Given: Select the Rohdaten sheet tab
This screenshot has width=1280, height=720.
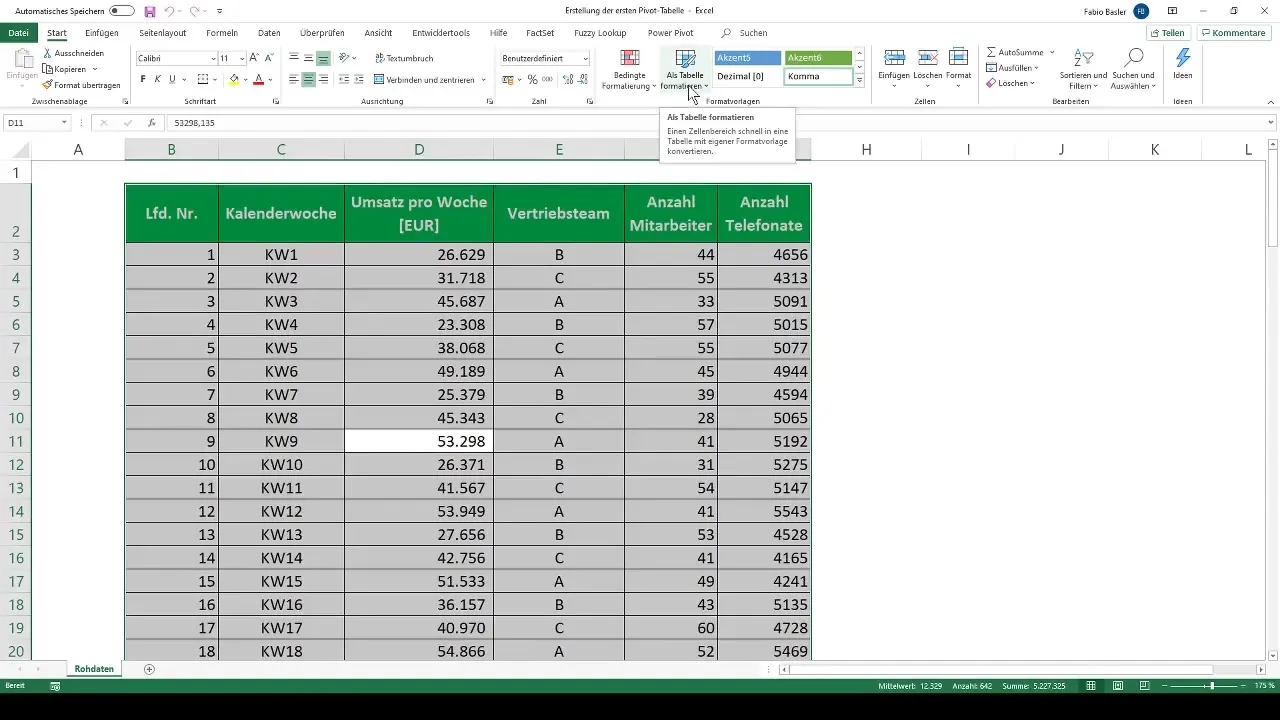Looking at the screenshot, I should click(x=95, y=669).
